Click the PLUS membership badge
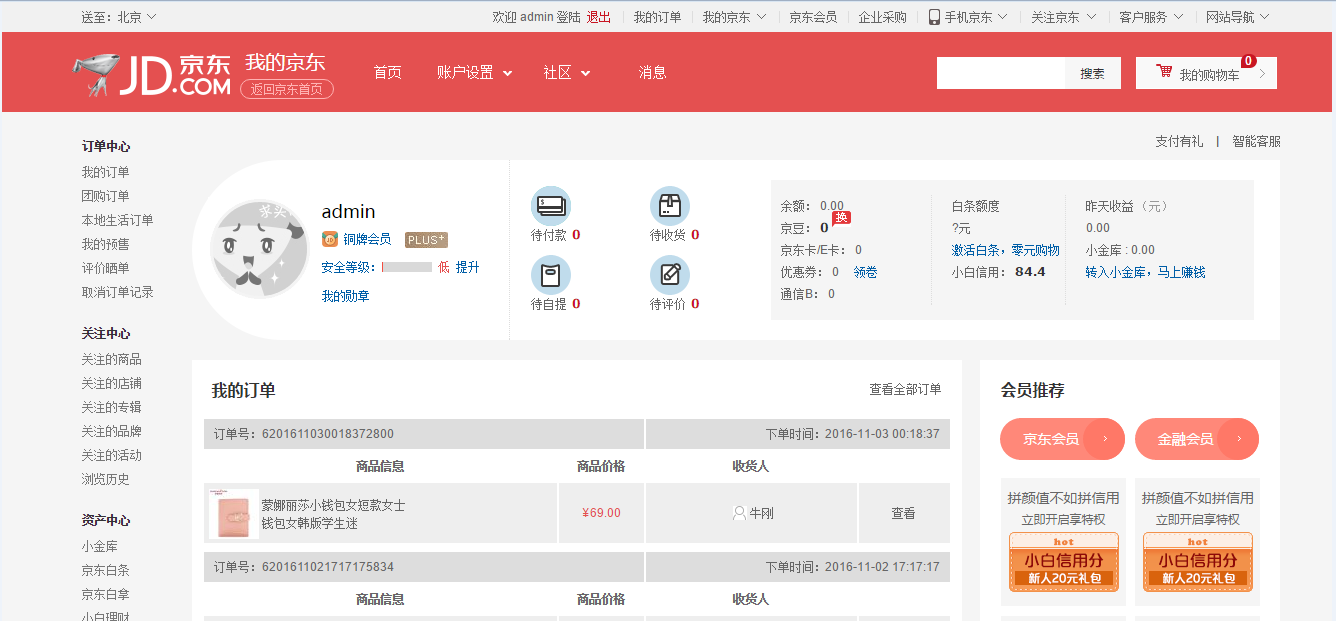The height and width of the screenshot is (621, 1336). 426,240
